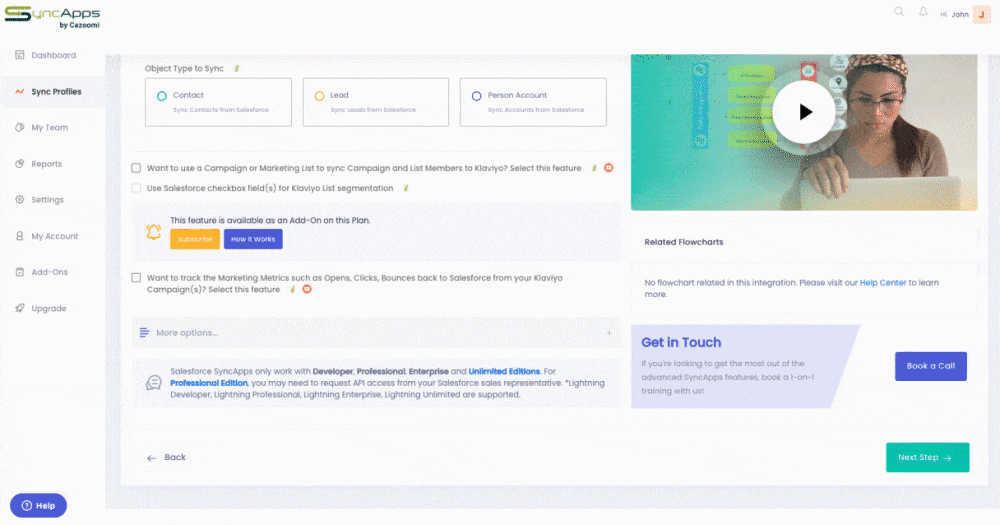Open Settings in sidebar
The height and width of the screenshot is (525, 1000).
click(48, 200)
